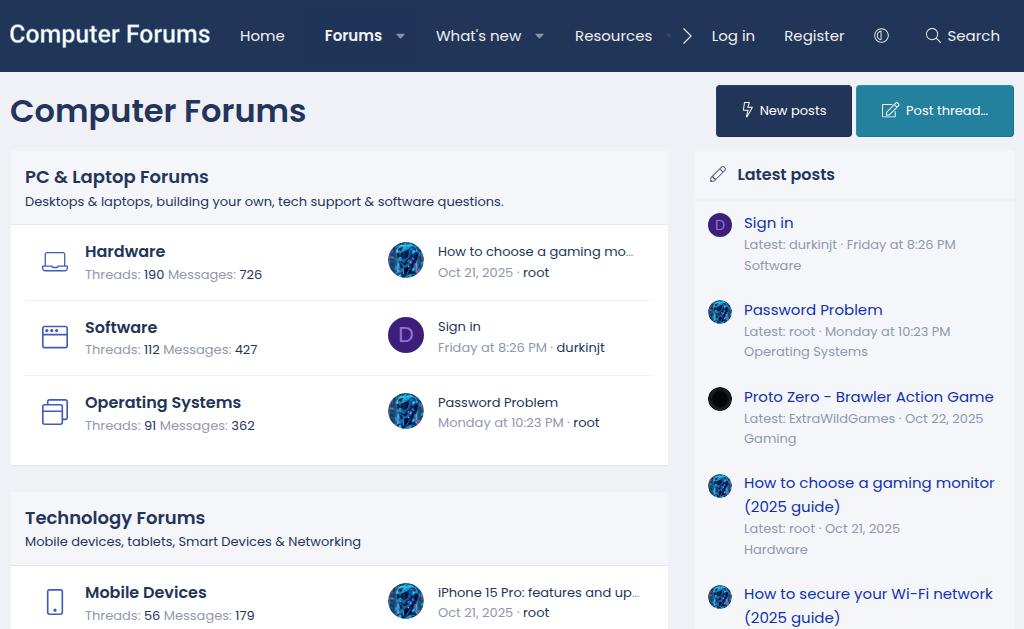Go to the Home menu item
The height and width of the screenshot is (629, 1024).
(262, 36)
